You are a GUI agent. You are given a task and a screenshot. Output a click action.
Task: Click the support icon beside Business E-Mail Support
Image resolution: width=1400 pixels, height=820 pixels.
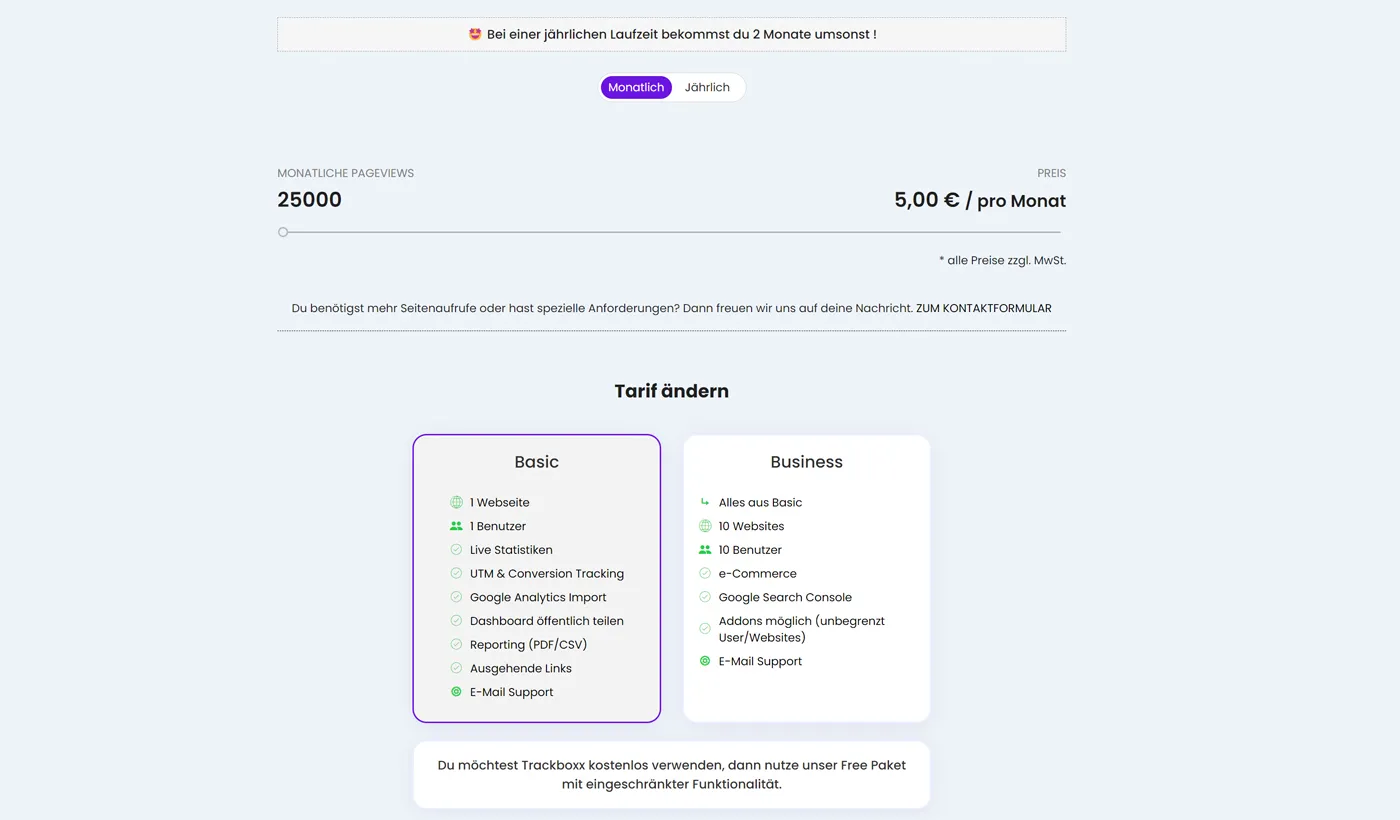click(x=705, y=661)
